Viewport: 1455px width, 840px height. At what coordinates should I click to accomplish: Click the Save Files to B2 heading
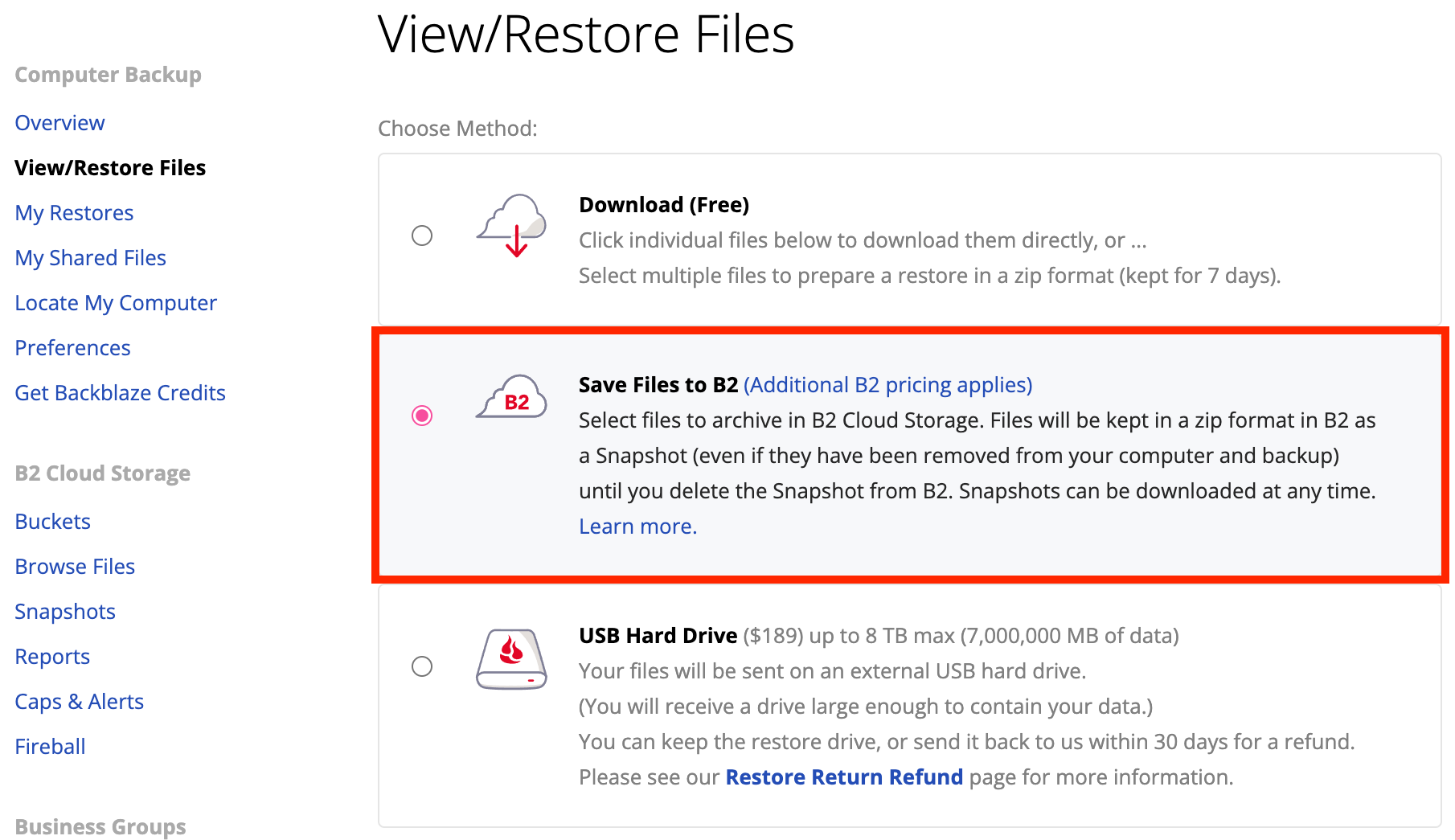point(658,385)
